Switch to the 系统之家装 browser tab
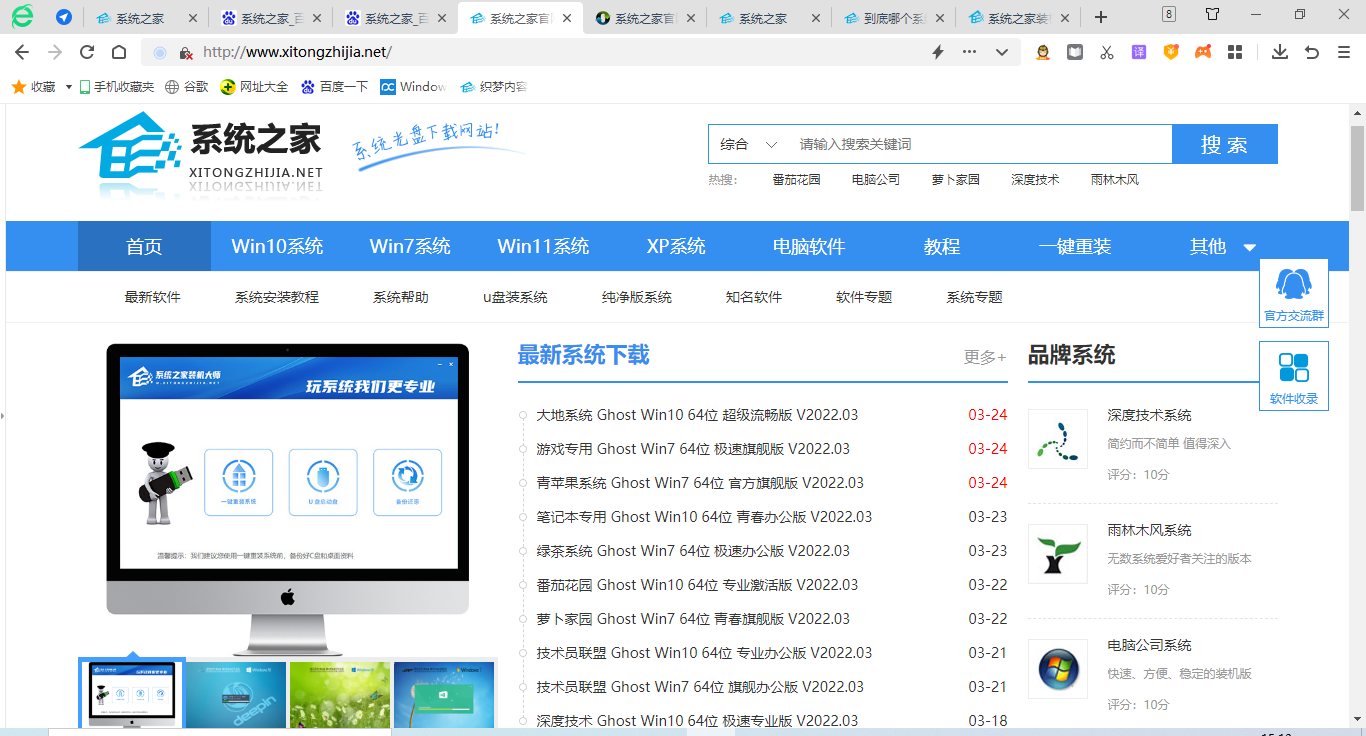This screenshot has width=1366, height=736. coord(1014,16)
